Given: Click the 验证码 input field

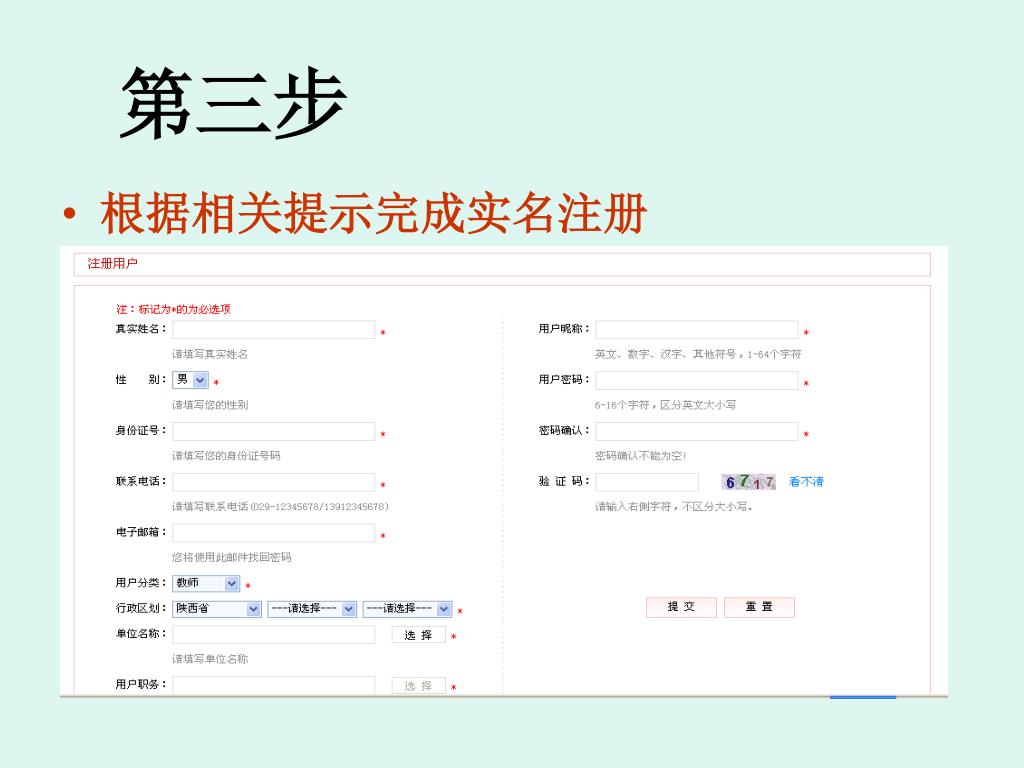Looking at the screenshot, I should pyautogui.click(x=647, y=482).
